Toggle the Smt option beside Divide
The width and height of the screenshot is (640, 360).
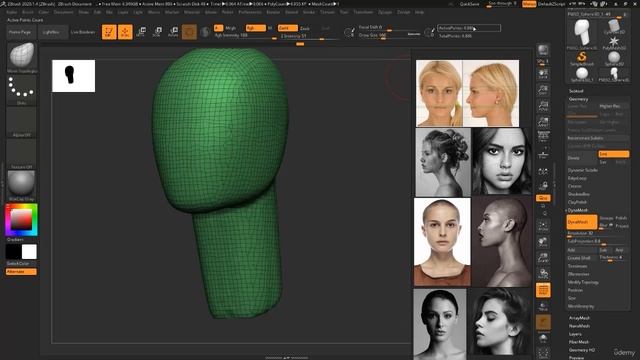(613, 154)
